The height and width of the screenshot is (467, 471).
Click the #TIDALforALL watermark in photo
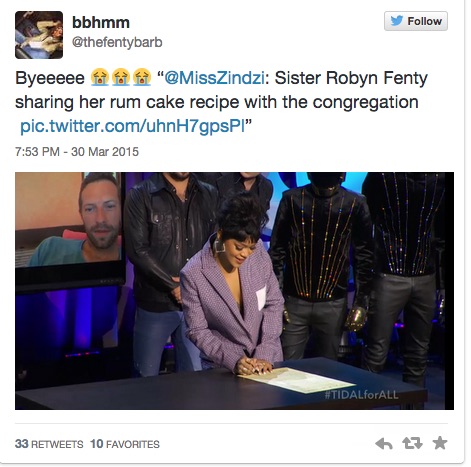coord(361,395)
